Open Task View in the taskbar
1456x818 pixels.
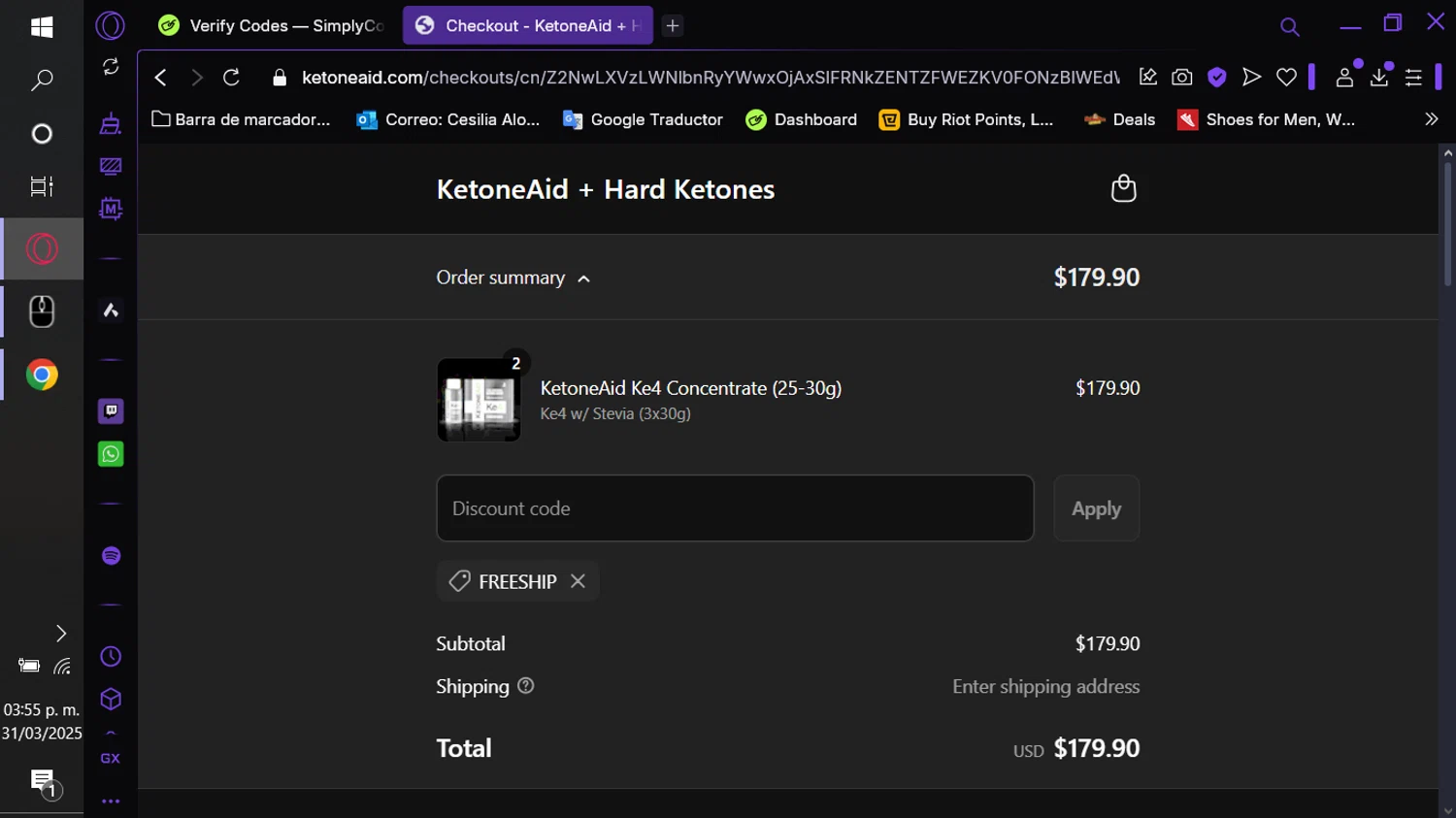[x=42, y=186]
